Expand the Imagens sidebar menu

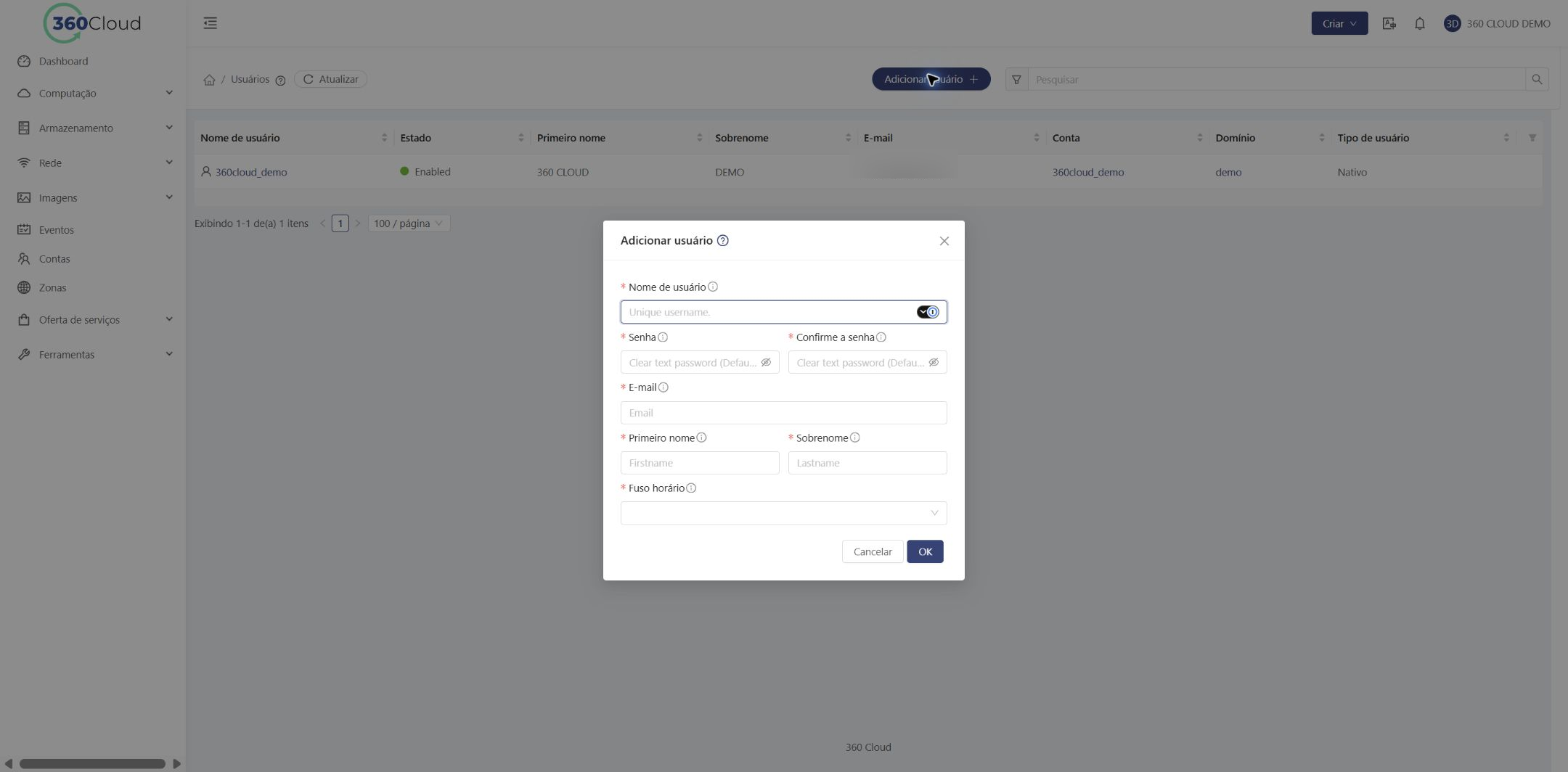tap(93, 197)
